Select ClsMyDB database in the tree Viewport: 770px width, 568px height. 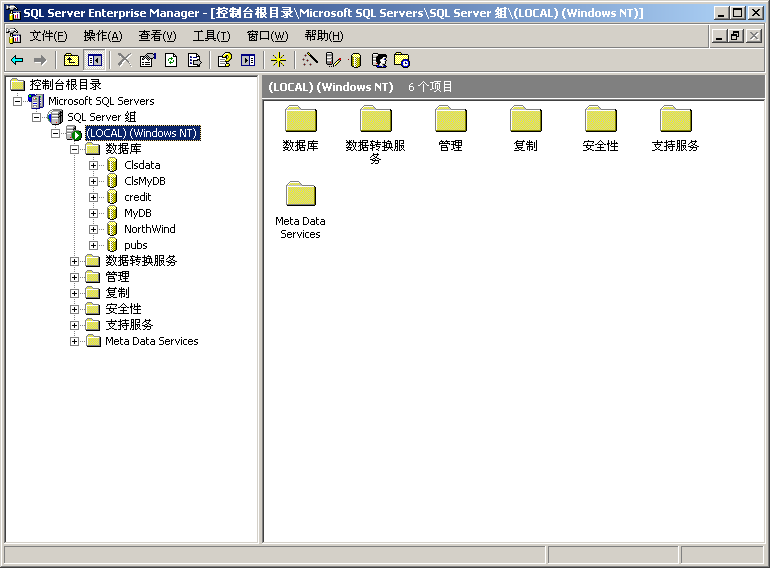click(x=145, y=181)
